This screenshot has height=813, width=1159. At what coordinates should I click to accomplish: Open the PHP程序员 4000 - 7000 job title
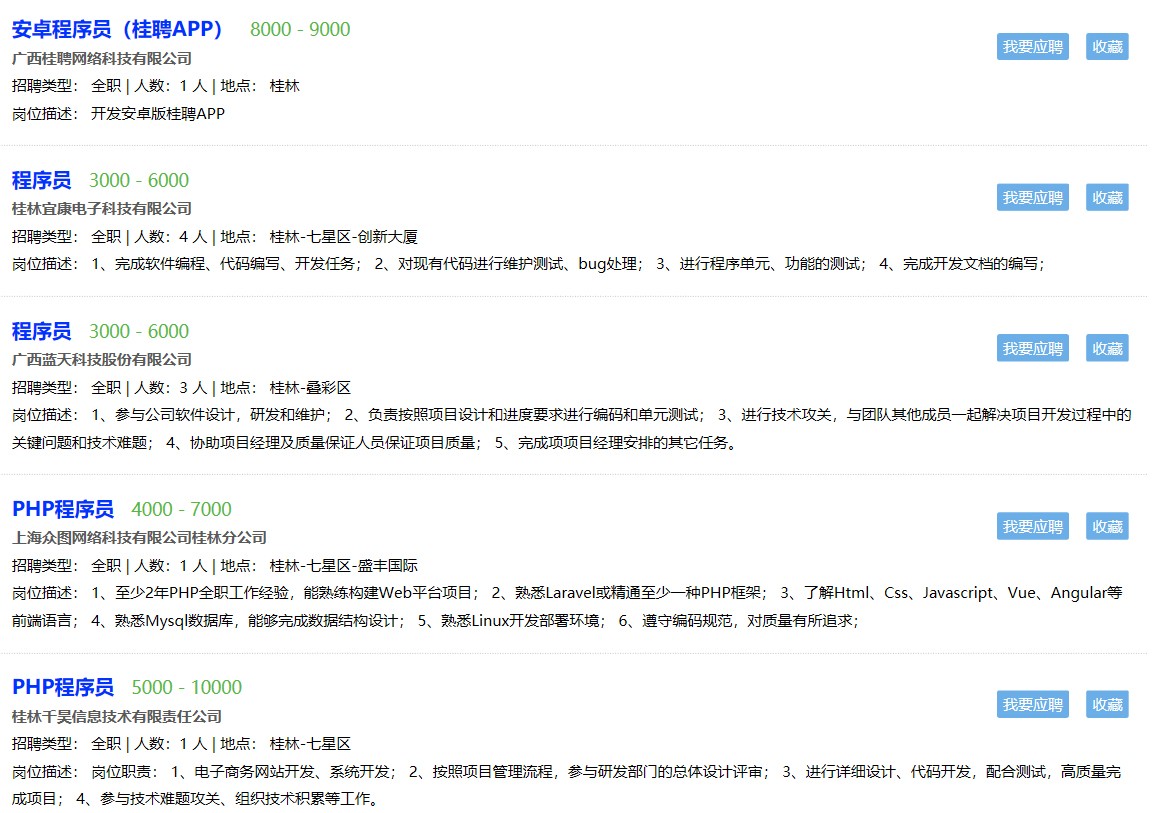point(63,509)
